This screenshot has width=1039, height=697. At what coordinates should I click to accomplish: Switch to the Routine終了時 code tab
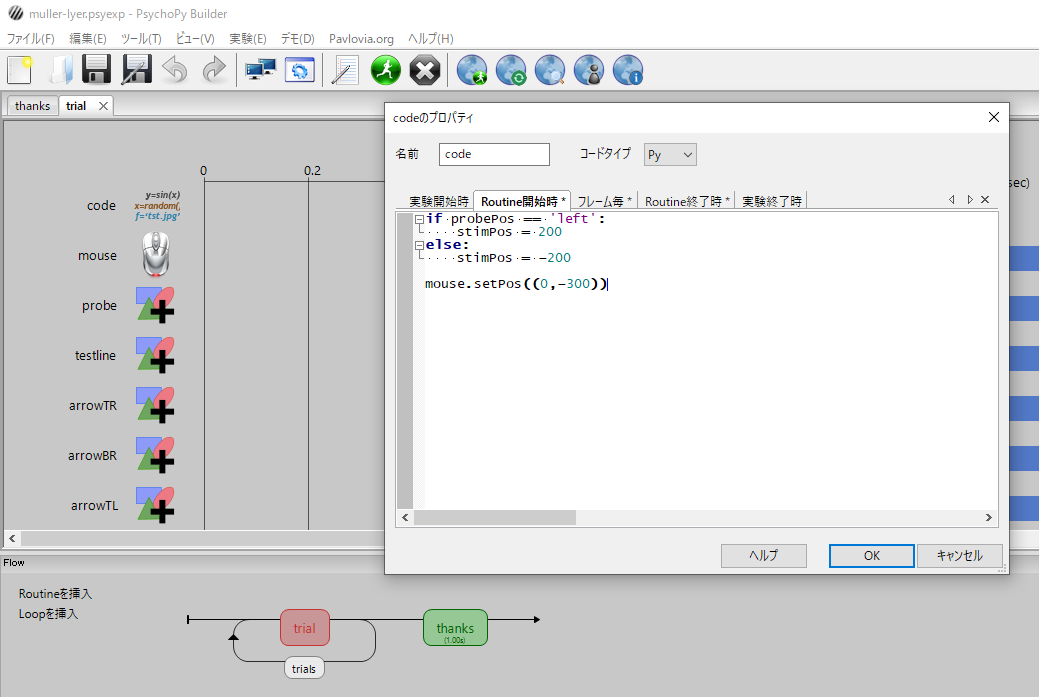click(687, 201)
